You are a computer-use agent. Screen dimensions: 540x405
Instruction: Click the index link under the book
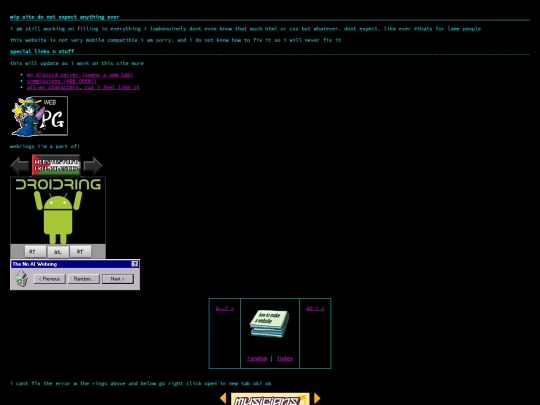coord(285,359)
